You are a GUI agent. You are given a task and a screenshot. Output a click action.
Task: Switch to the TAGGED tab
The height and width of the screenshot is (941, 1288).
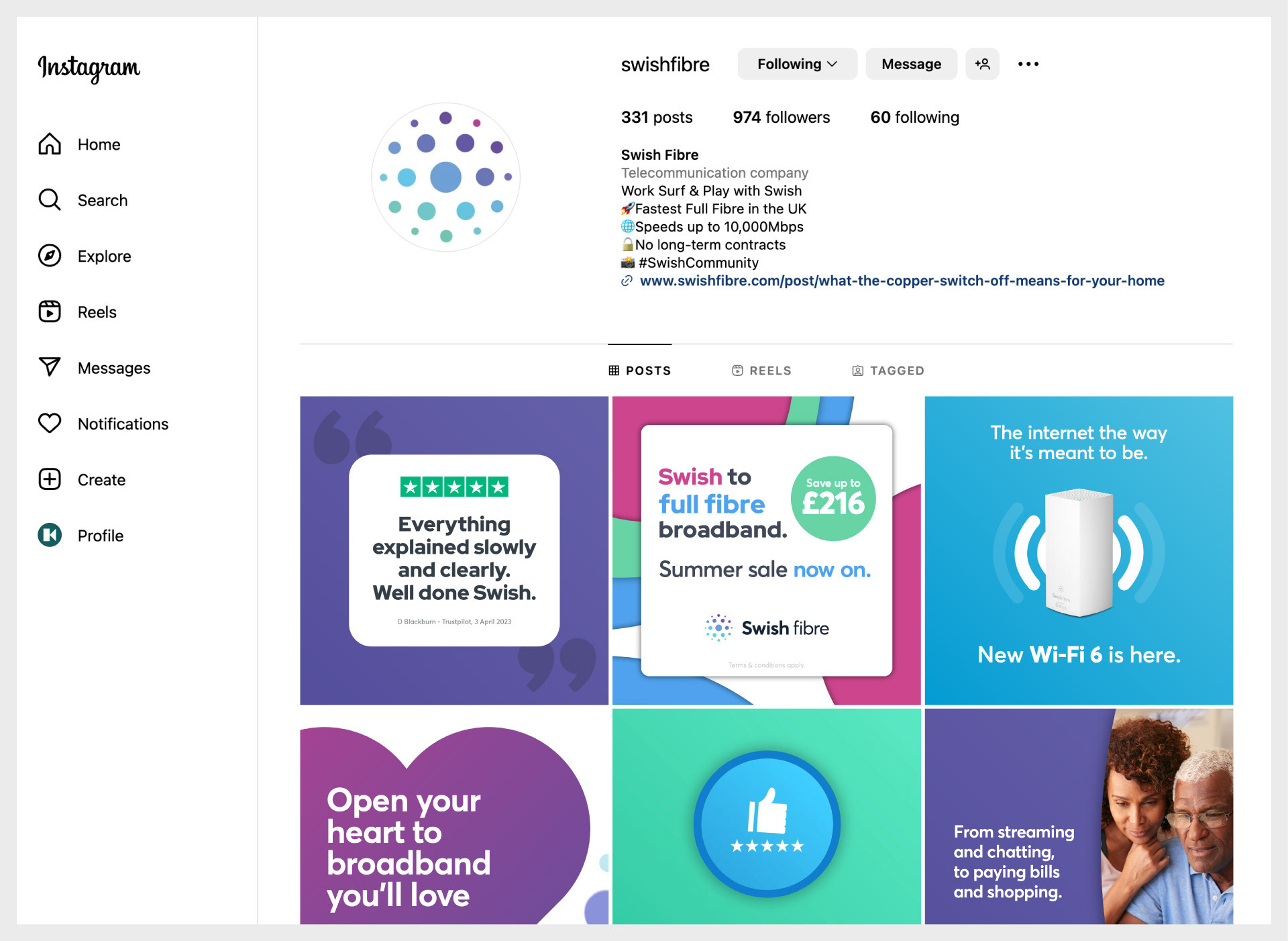(888, 370)
